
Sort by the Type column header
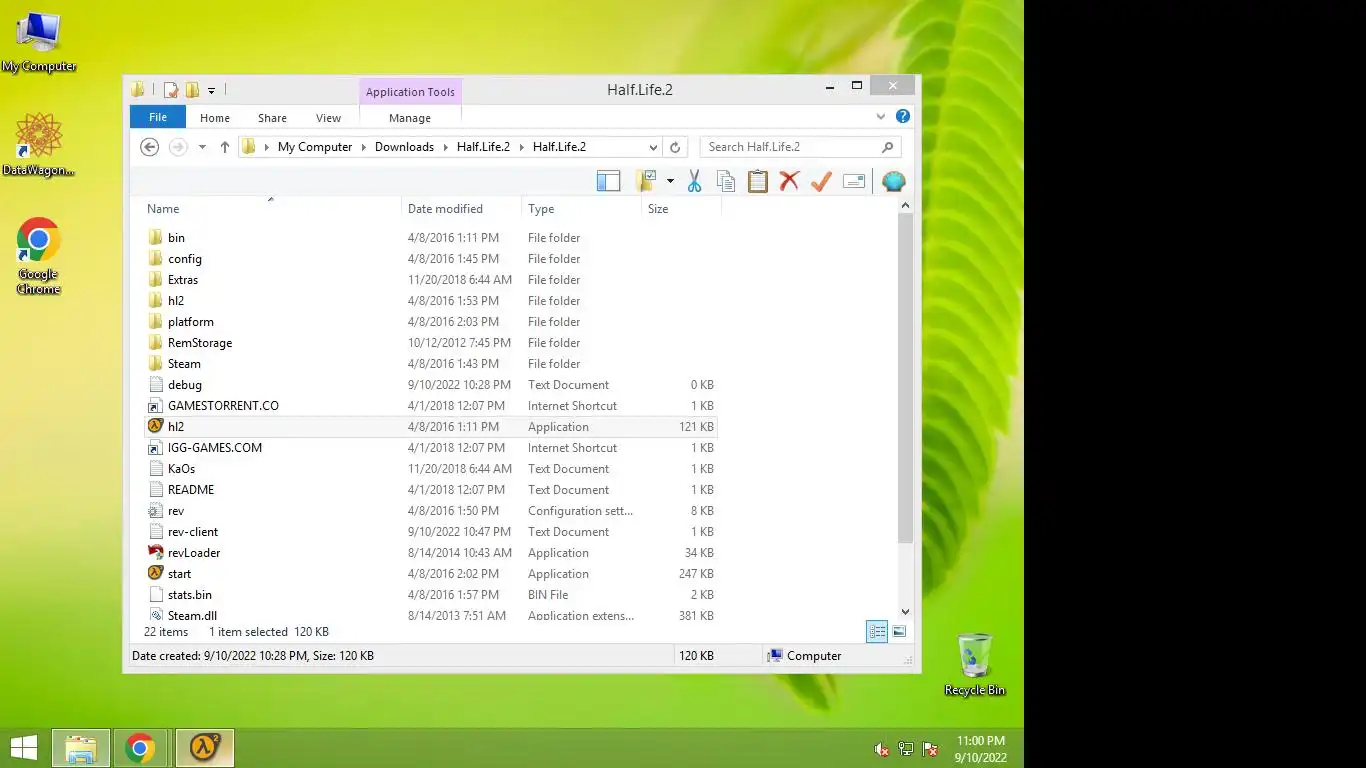coord(581,209)
